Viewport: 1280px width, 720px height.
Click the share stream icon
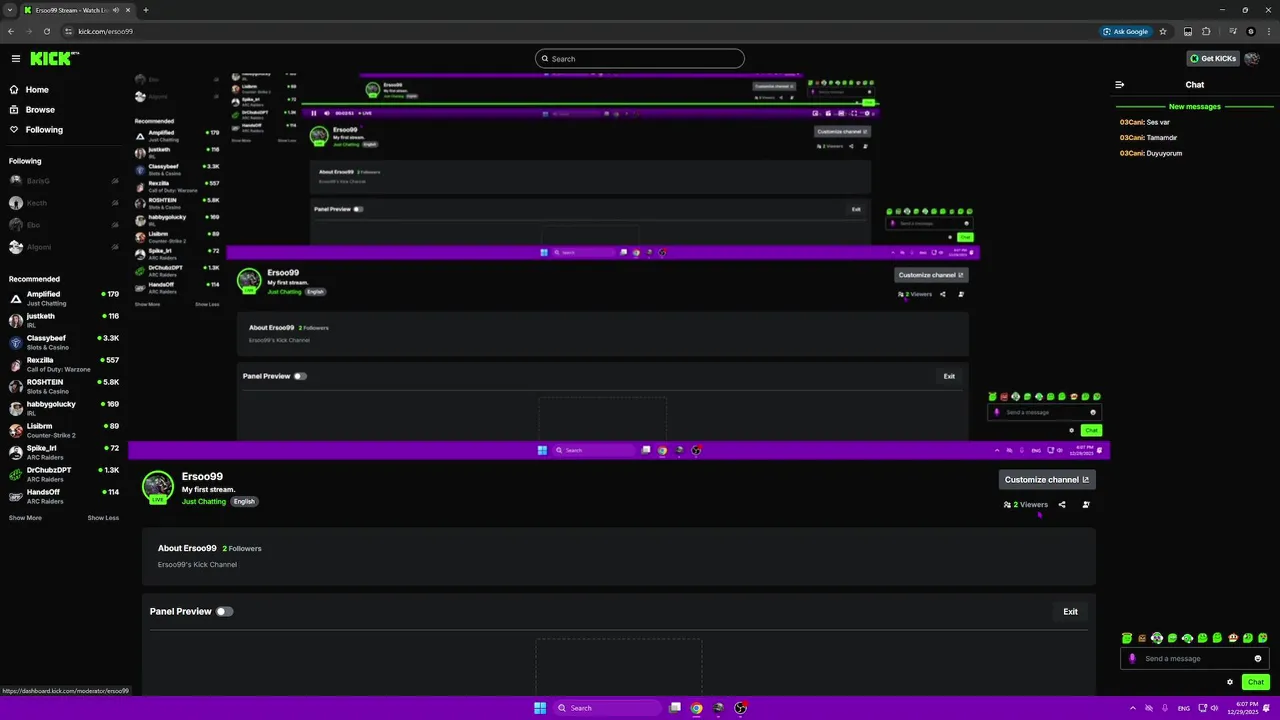coord(1062,505)
